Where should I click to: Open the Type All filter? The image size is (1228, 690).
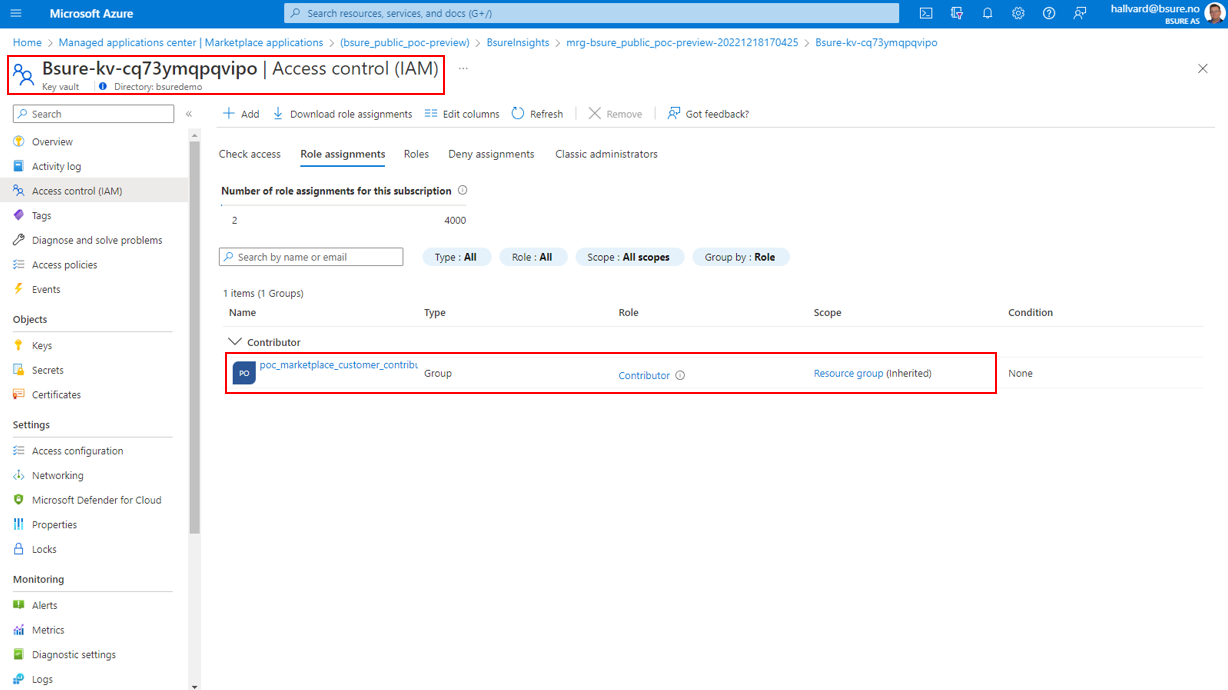(x=455, y=257)
